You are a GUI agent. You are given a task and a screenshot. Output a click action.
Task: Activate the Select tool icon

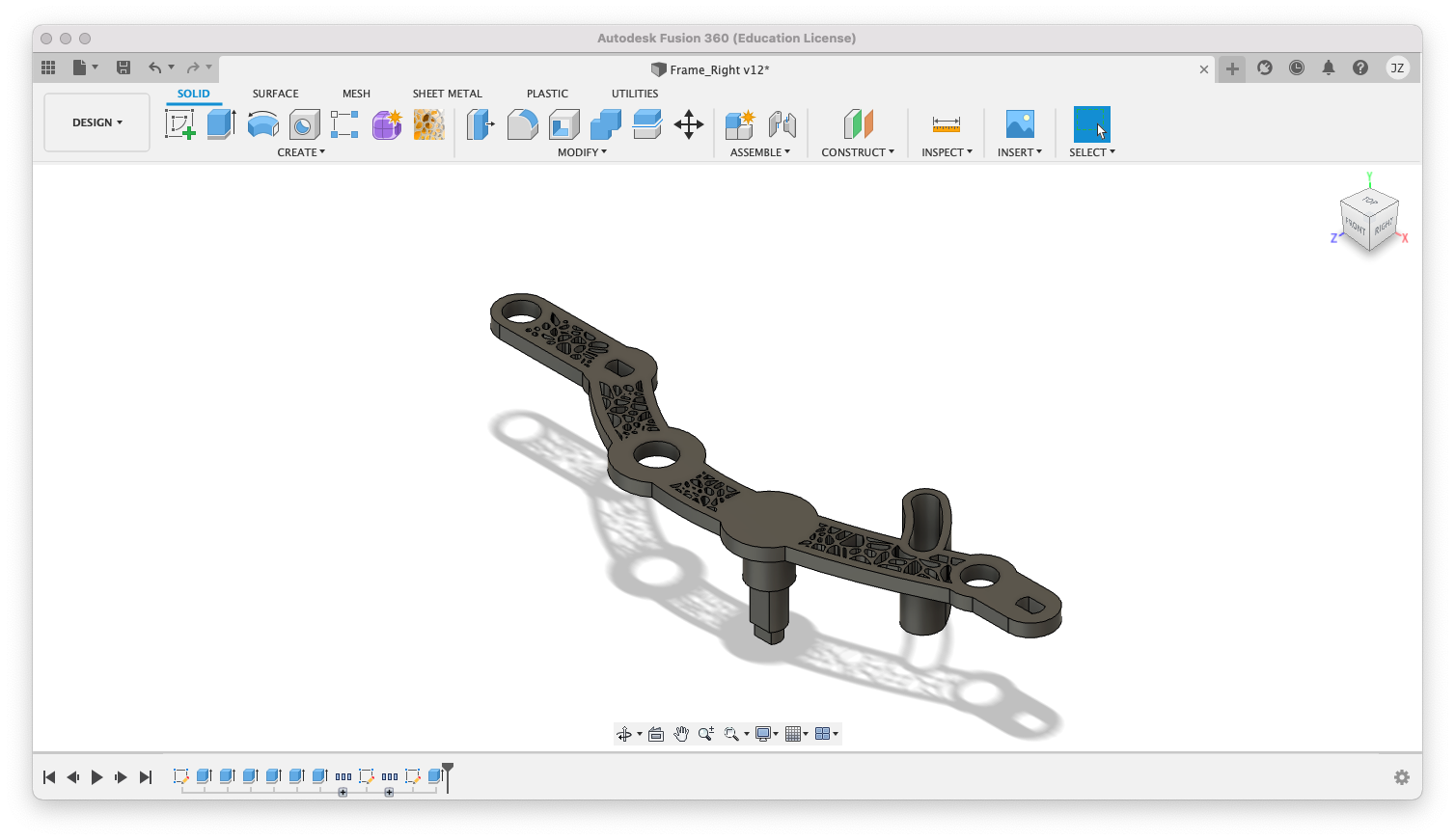click(x=1092, y=124)
